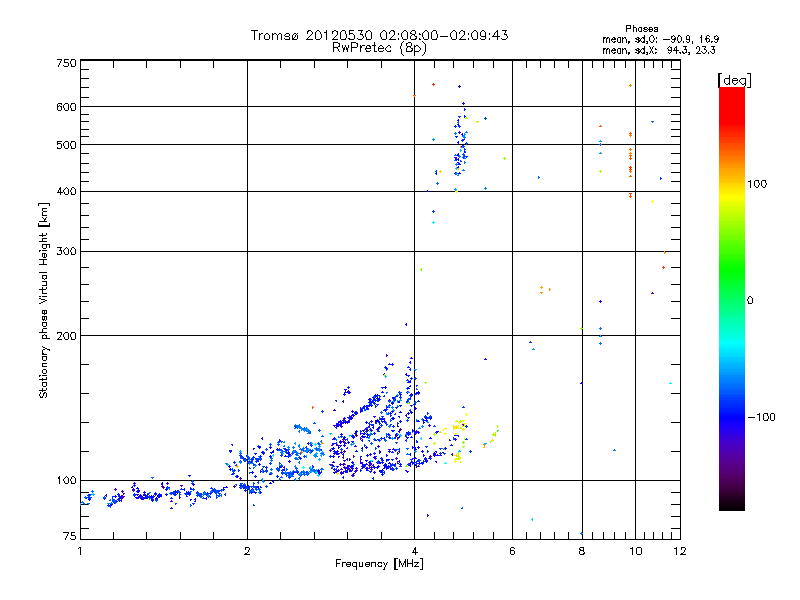Click the orange echo column at 10 MHz

tap(631, 163)
